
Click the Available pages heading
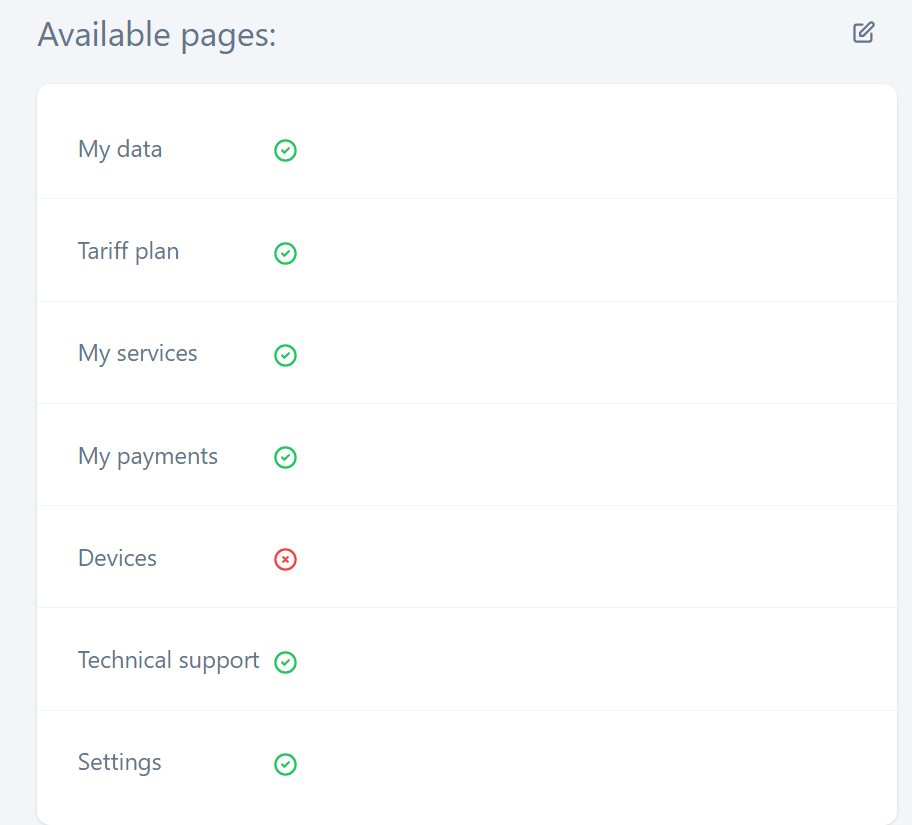(157, 35)
